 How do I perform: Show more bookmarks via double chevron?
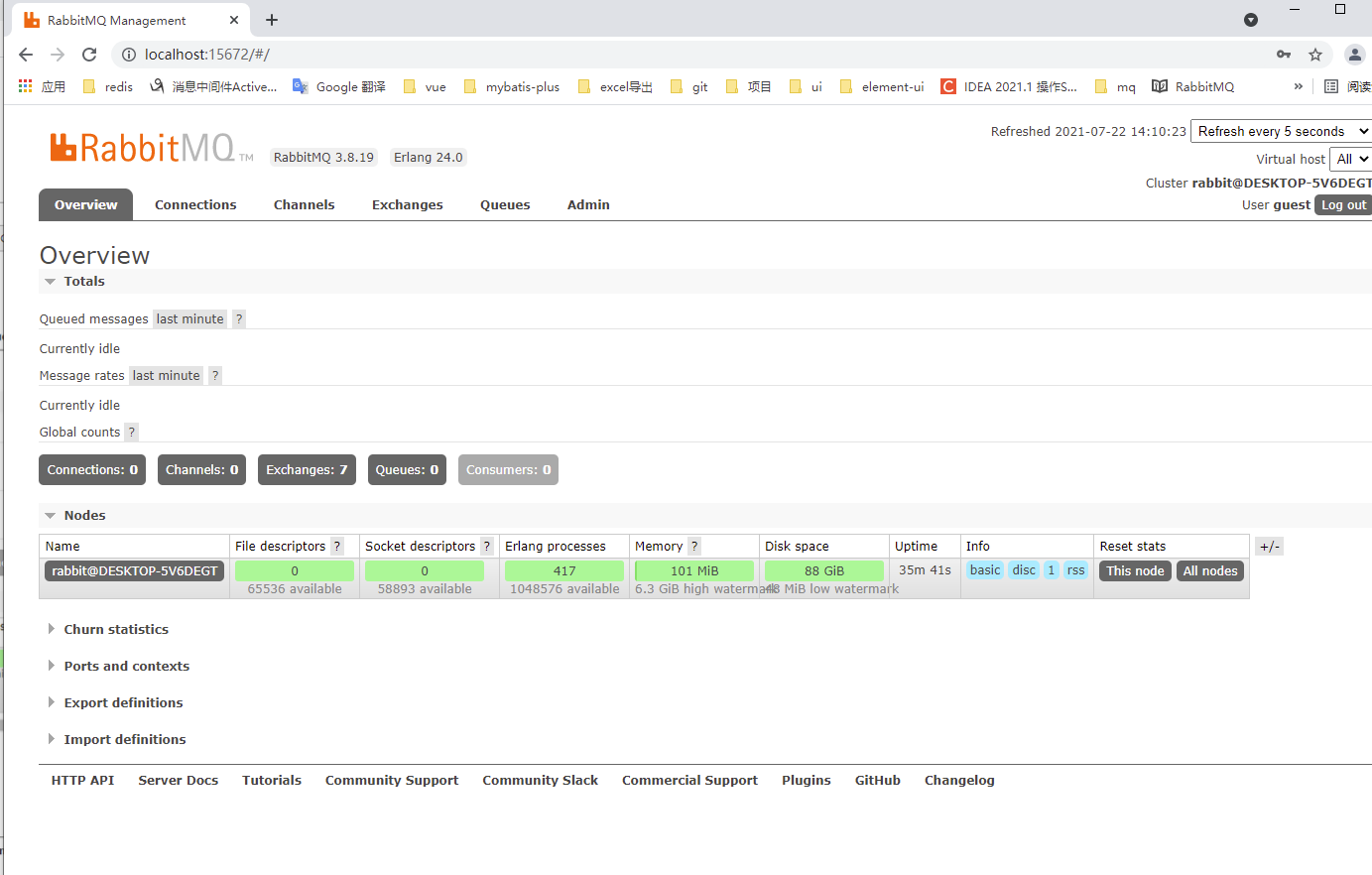pos(1298,86)
